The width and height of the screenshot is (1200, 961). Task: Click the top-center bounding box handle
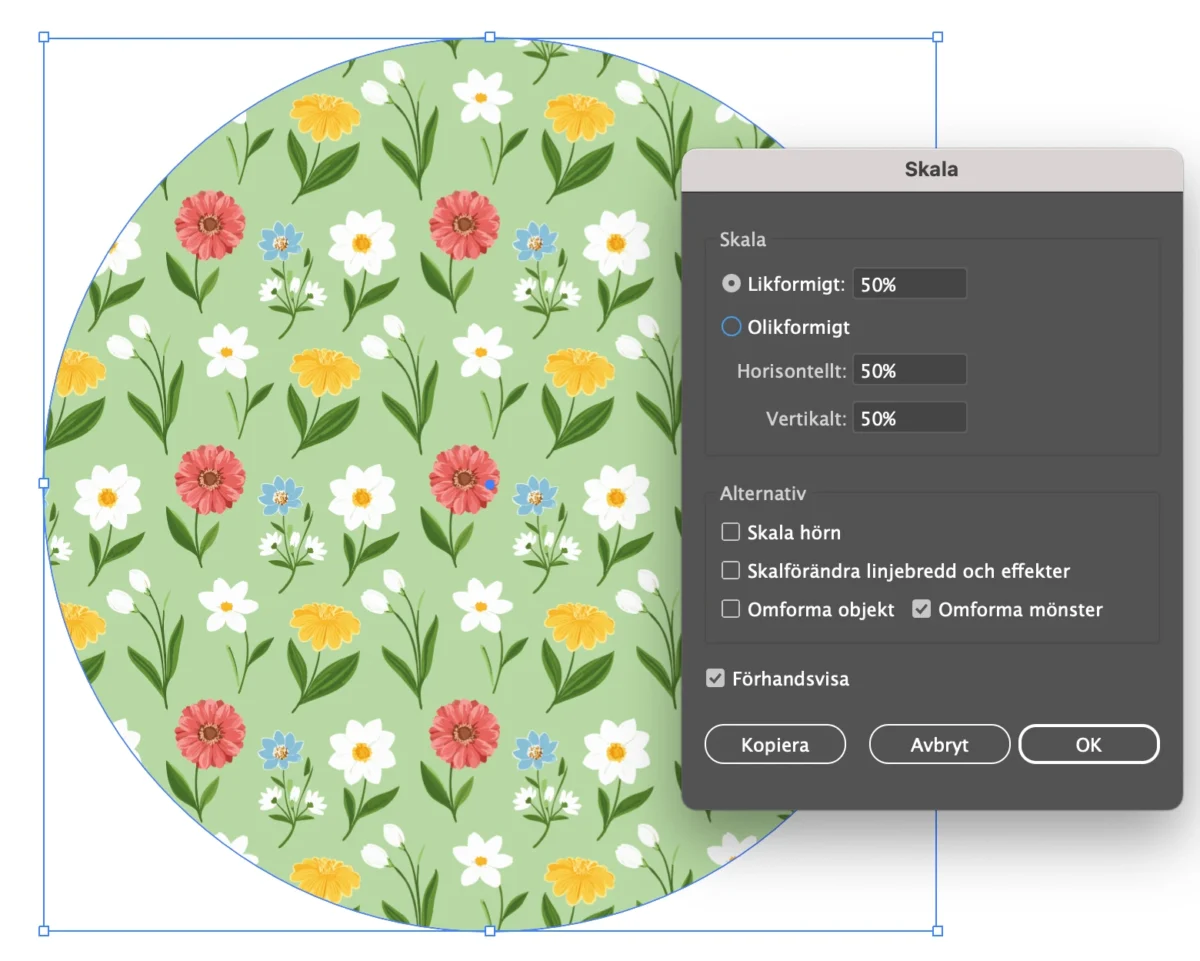click(x=490, y=37)
